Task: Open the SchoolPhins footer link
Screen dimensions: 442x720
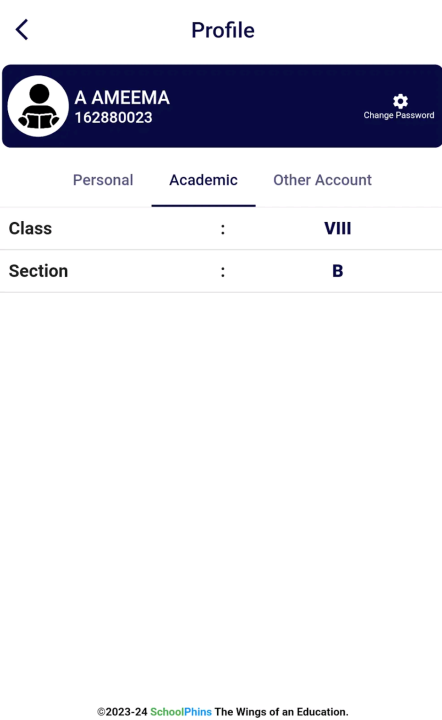Action: pyautogui.click(x=181, y=712)
